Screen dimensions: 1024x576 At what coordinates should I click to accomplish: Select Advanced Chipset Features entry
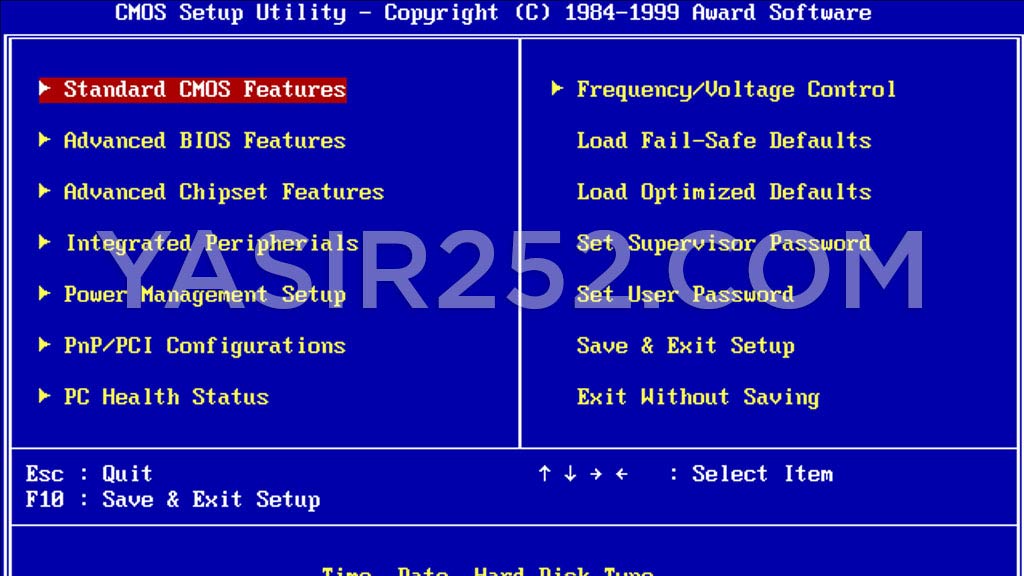(x=223, y=191)
